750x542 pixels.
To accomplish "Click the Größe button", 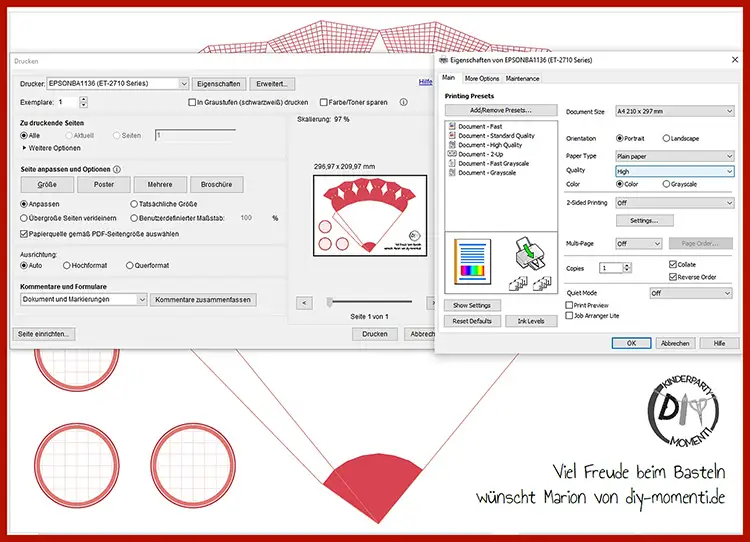I will click(47, 185).
